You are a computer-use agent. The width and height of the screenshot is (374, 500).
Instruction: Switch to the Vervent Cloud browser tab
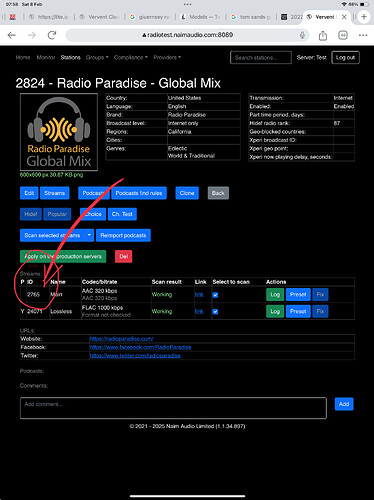pos(100,17)
